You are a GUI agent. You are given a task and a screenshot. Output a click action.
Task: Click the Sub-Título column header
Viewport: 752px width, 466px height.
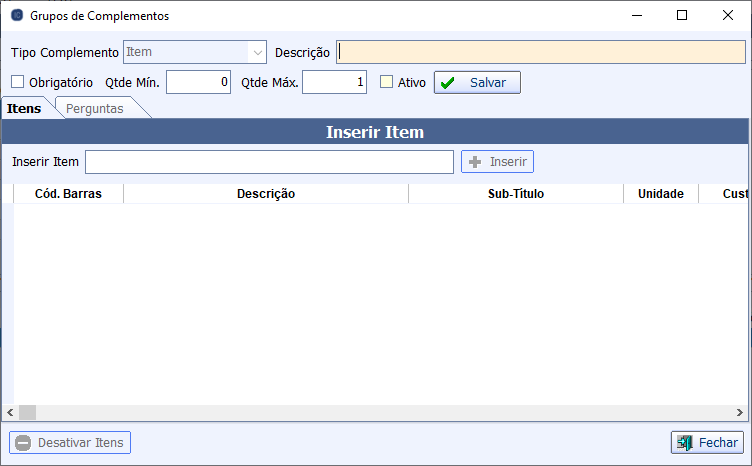pyautogui.click(x=515, y=194)
